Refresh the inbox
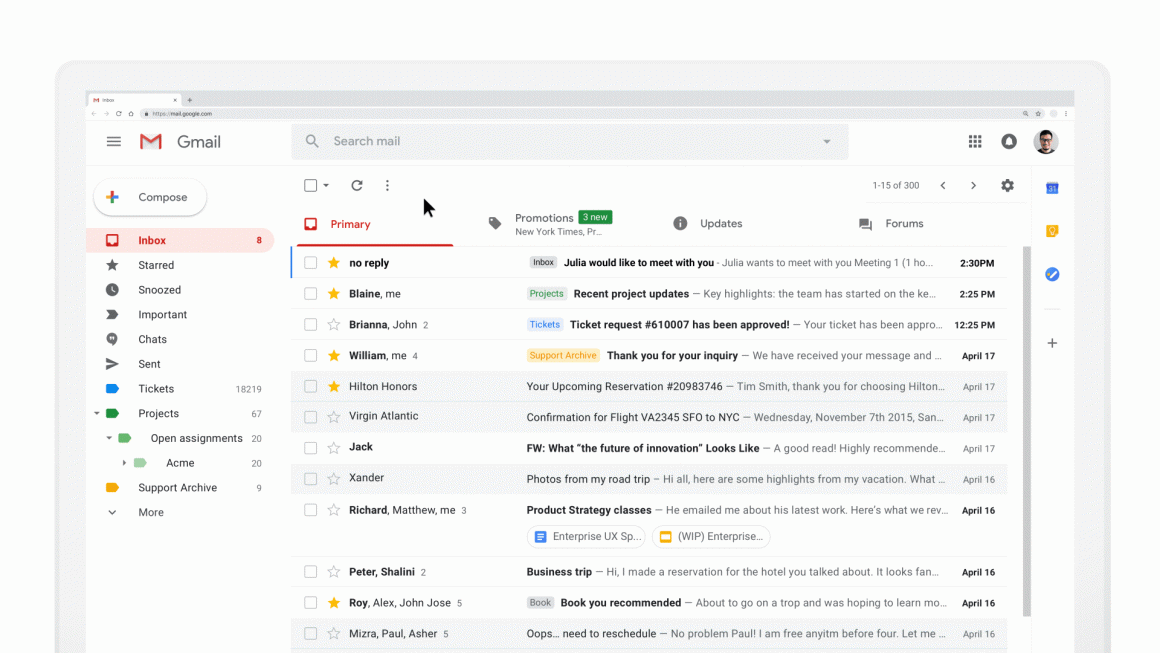This screenshot has height=653, width=1160. pos(357,185)
